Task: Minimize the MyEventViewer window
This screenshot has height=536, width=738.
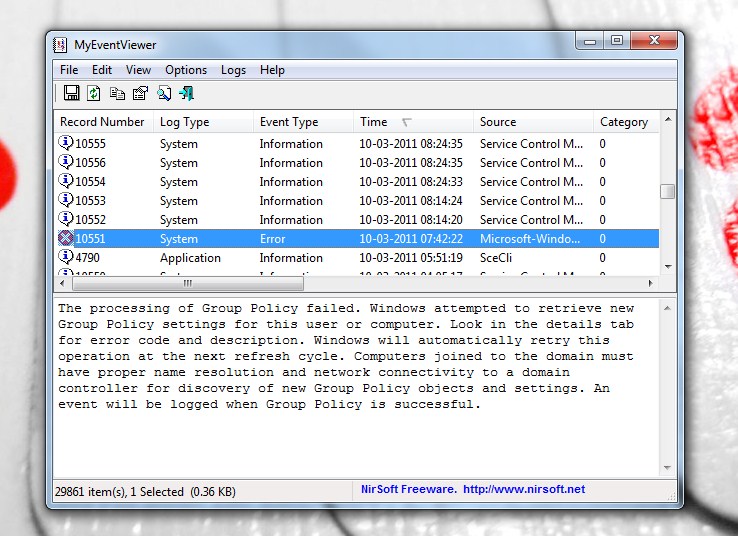Action: (590, 41)
